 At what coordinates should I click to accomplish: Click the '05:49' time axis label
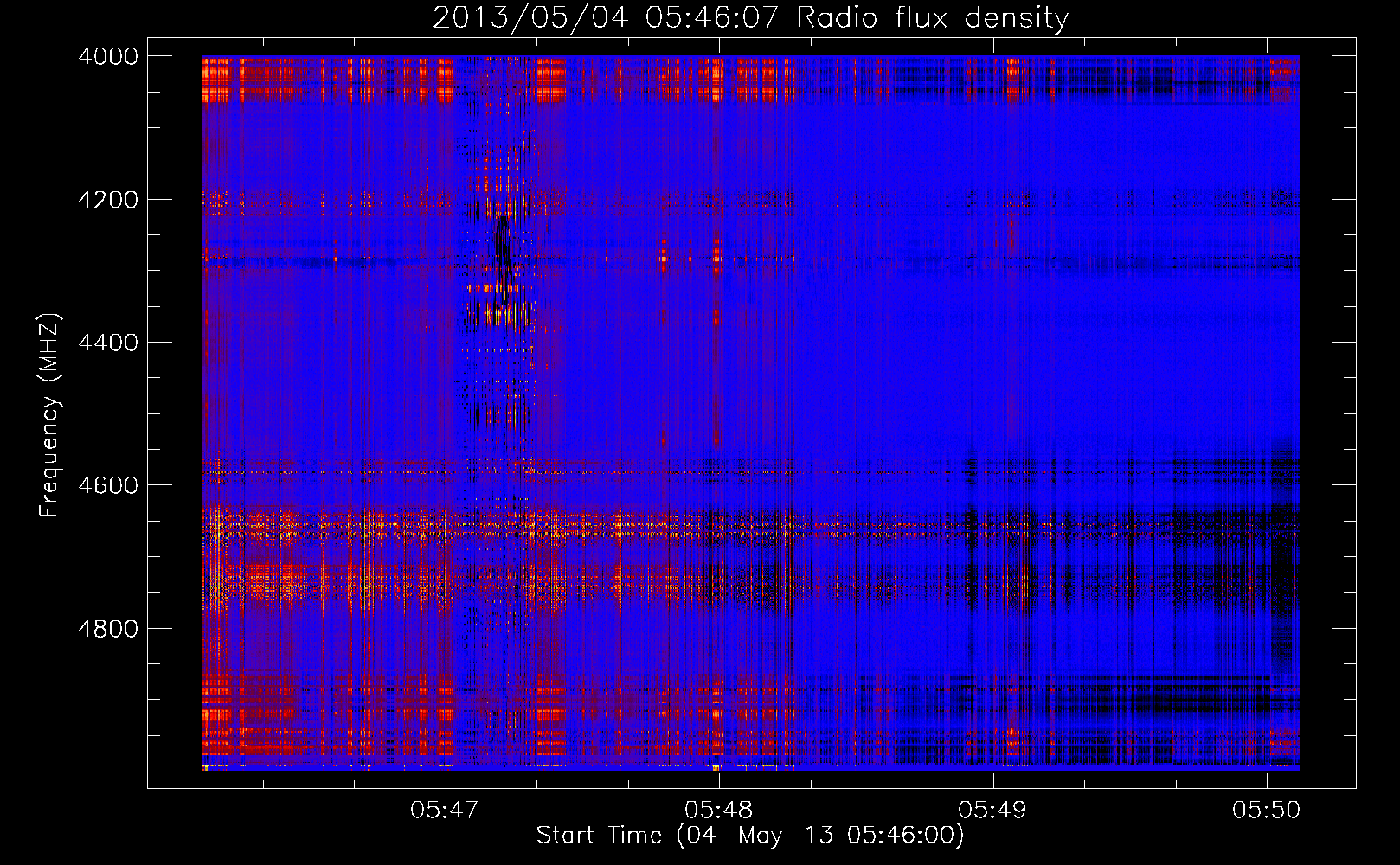point(992,810)
